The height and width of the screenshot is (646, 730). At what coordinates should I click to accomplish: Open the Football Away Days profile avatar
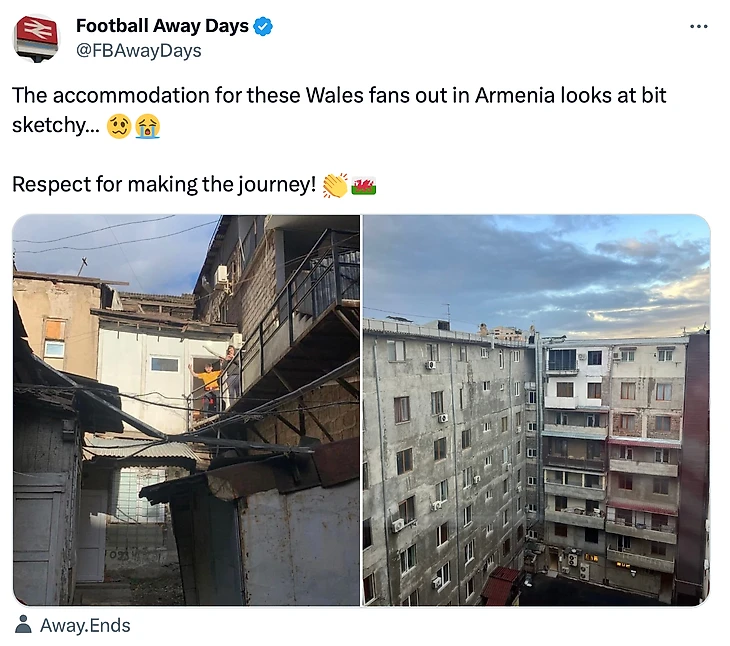pyautogui.click(x=36, y=38)
